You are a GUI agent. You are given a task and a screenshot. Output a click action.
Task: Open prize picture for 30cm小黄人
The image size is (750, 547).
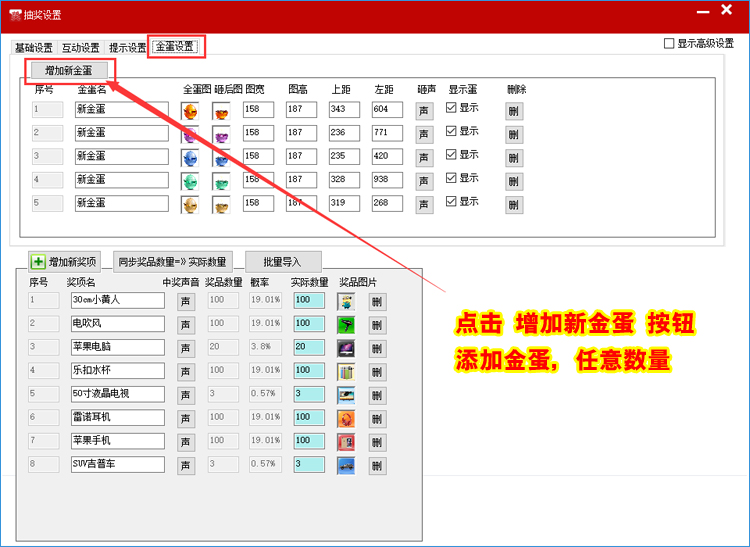(x=346, y=302)
